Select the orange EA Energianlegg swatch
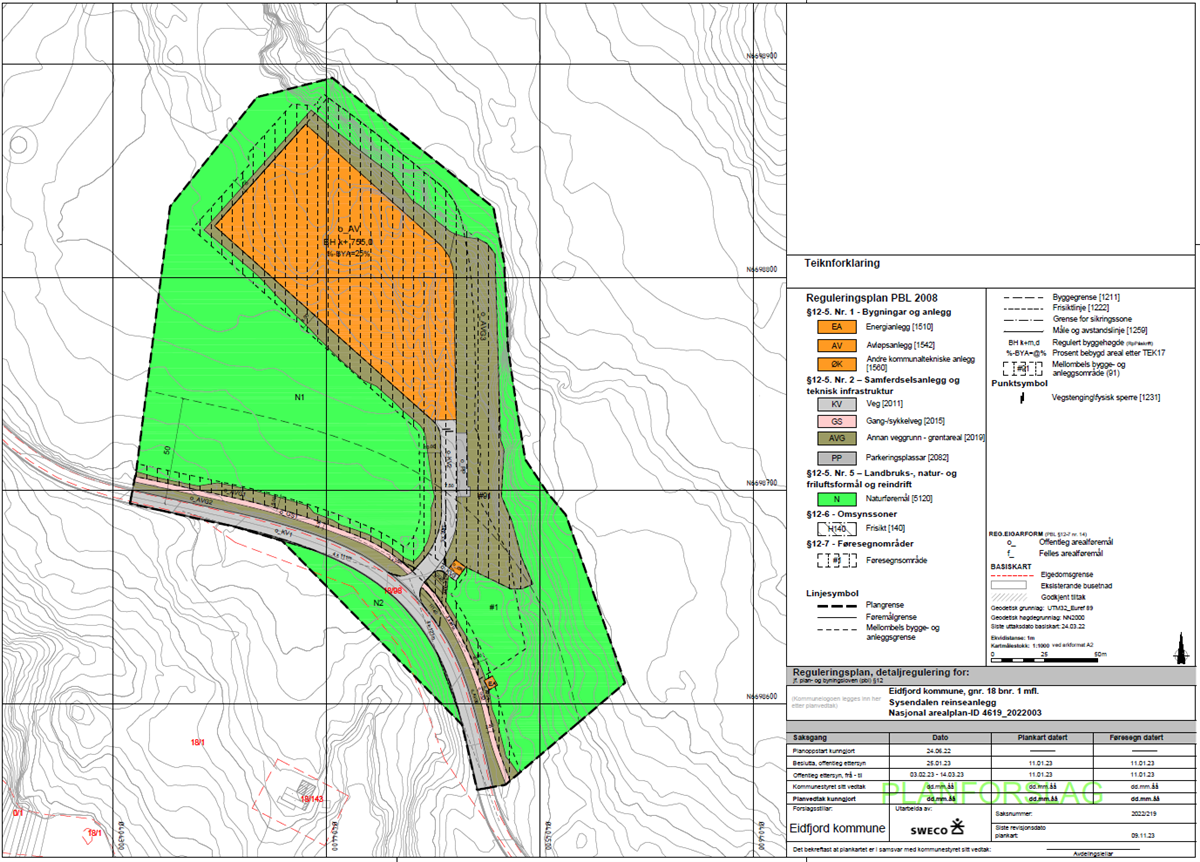1200x862 pixels. point(832,326)
